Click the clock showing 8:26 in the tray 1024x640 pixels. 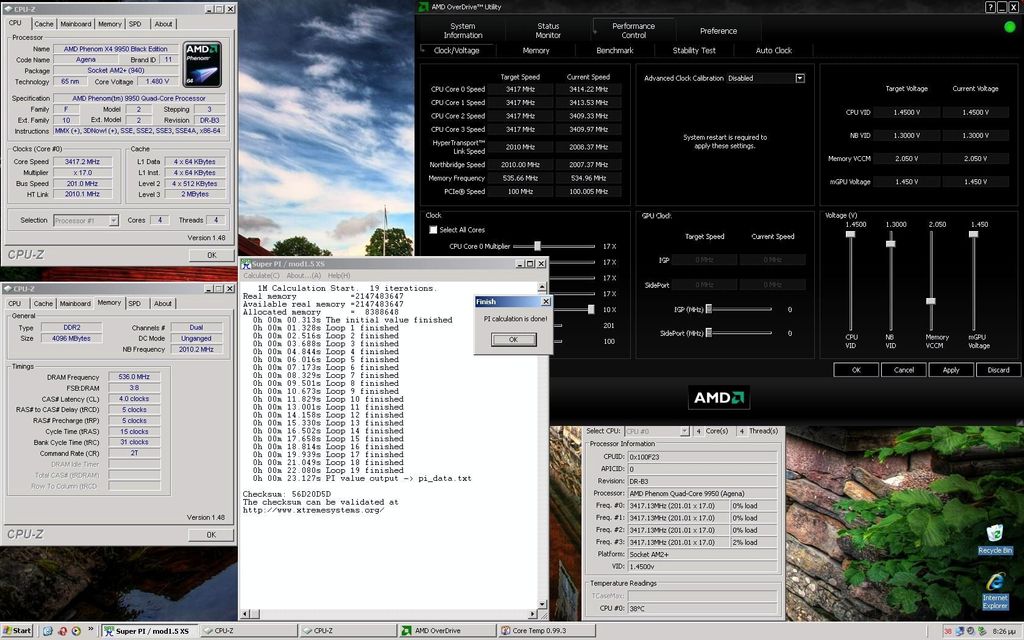click(1003, 632)
